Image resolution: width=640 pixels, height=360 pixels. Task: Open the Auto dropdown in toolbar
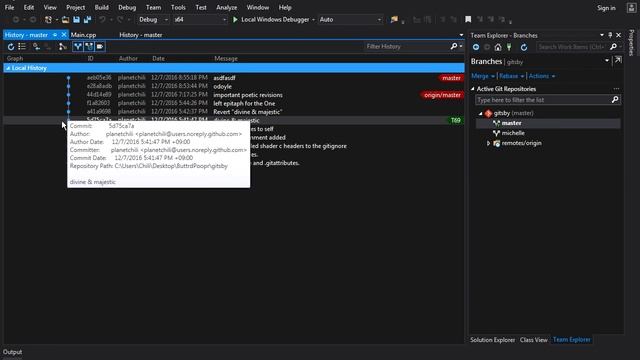point(350,20)
